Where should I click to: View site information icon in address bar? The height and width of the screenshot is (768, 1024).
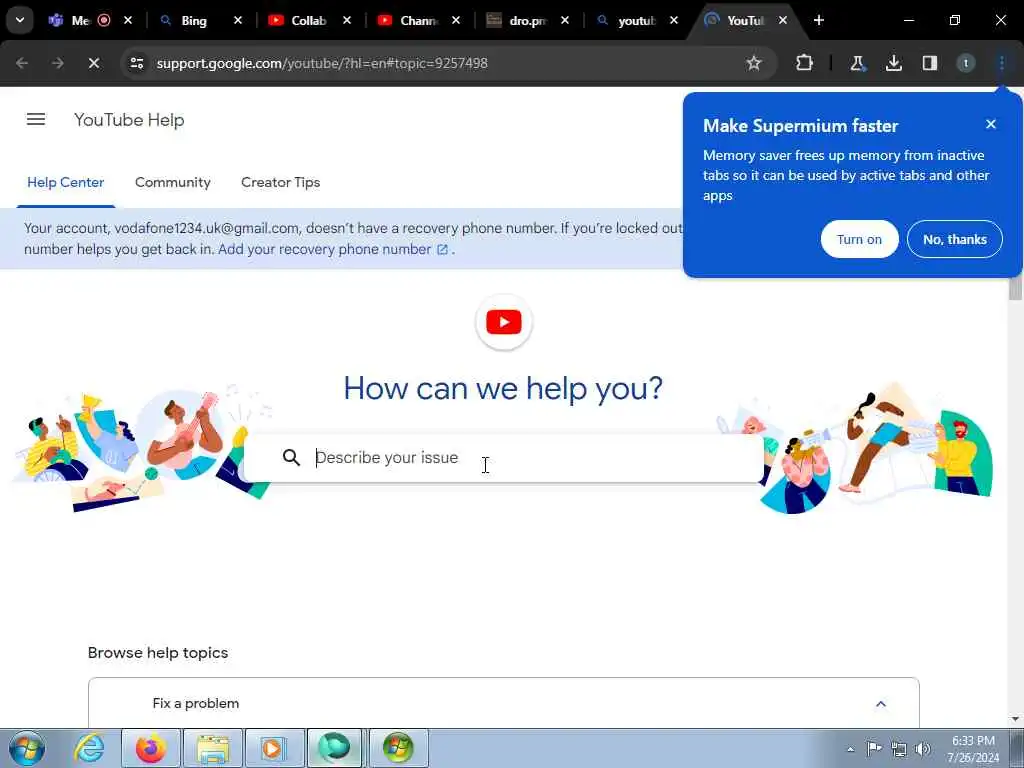tap(136, 63)
